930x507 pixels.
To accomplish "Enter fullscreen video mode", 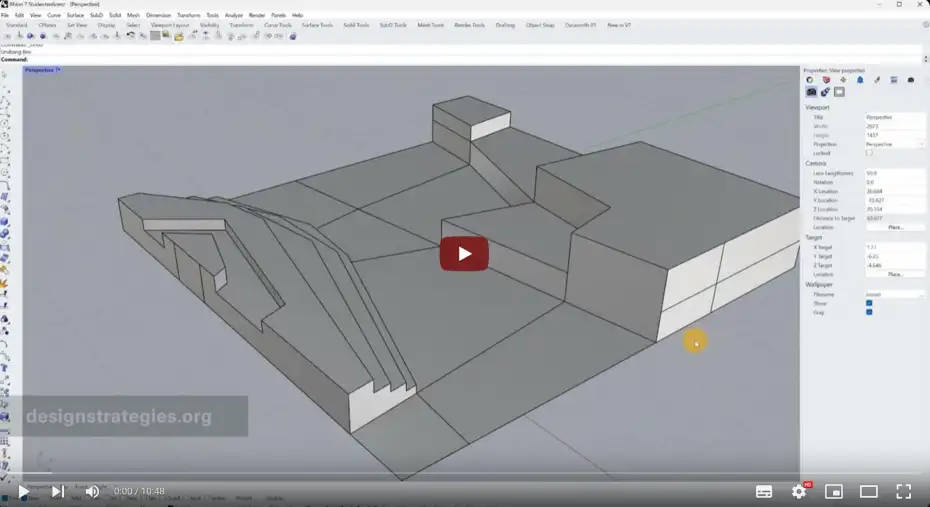I will click(903, 492).
